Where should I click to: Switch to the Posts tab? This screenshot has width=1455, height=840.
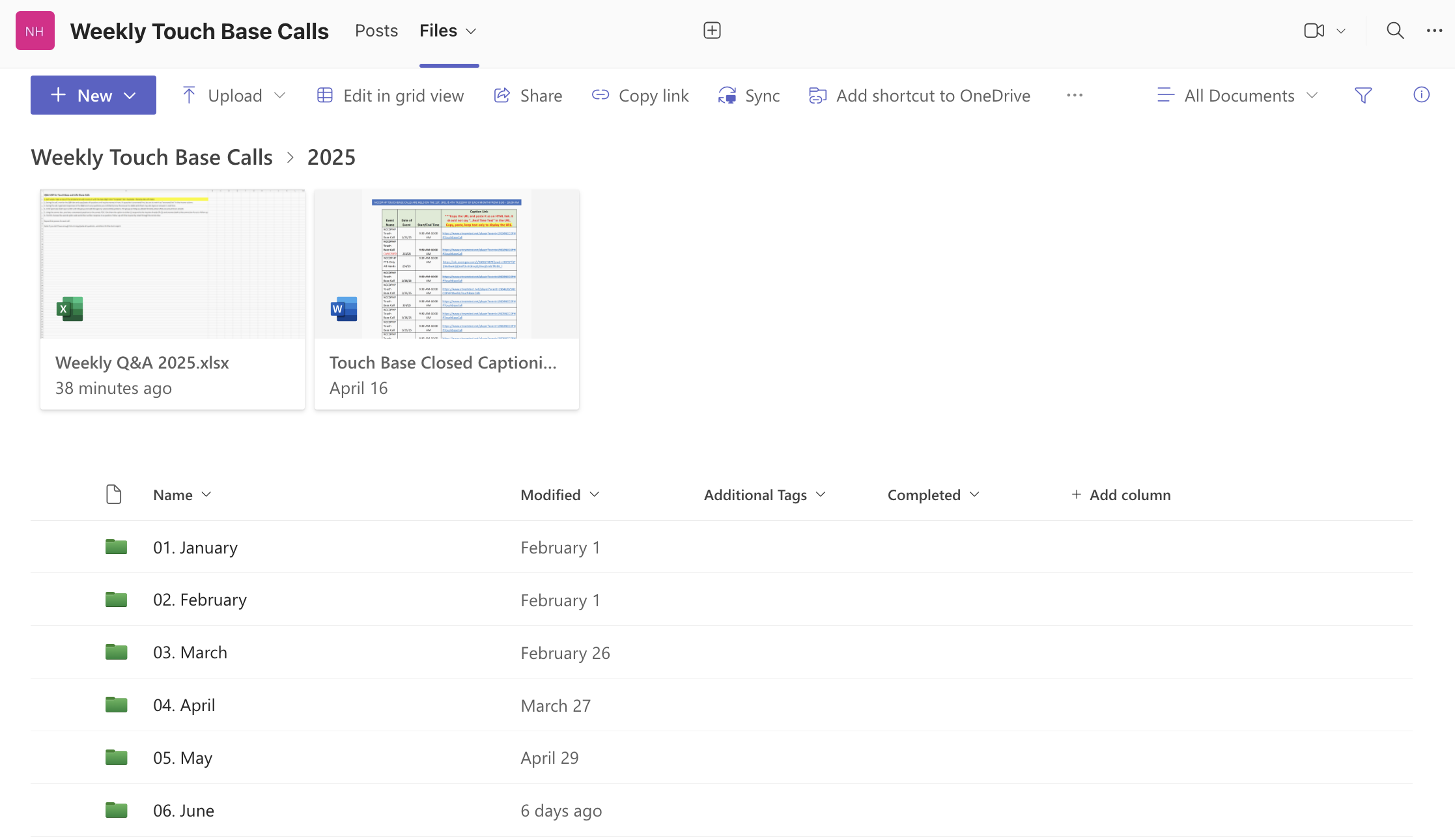[x=376, y=31]
